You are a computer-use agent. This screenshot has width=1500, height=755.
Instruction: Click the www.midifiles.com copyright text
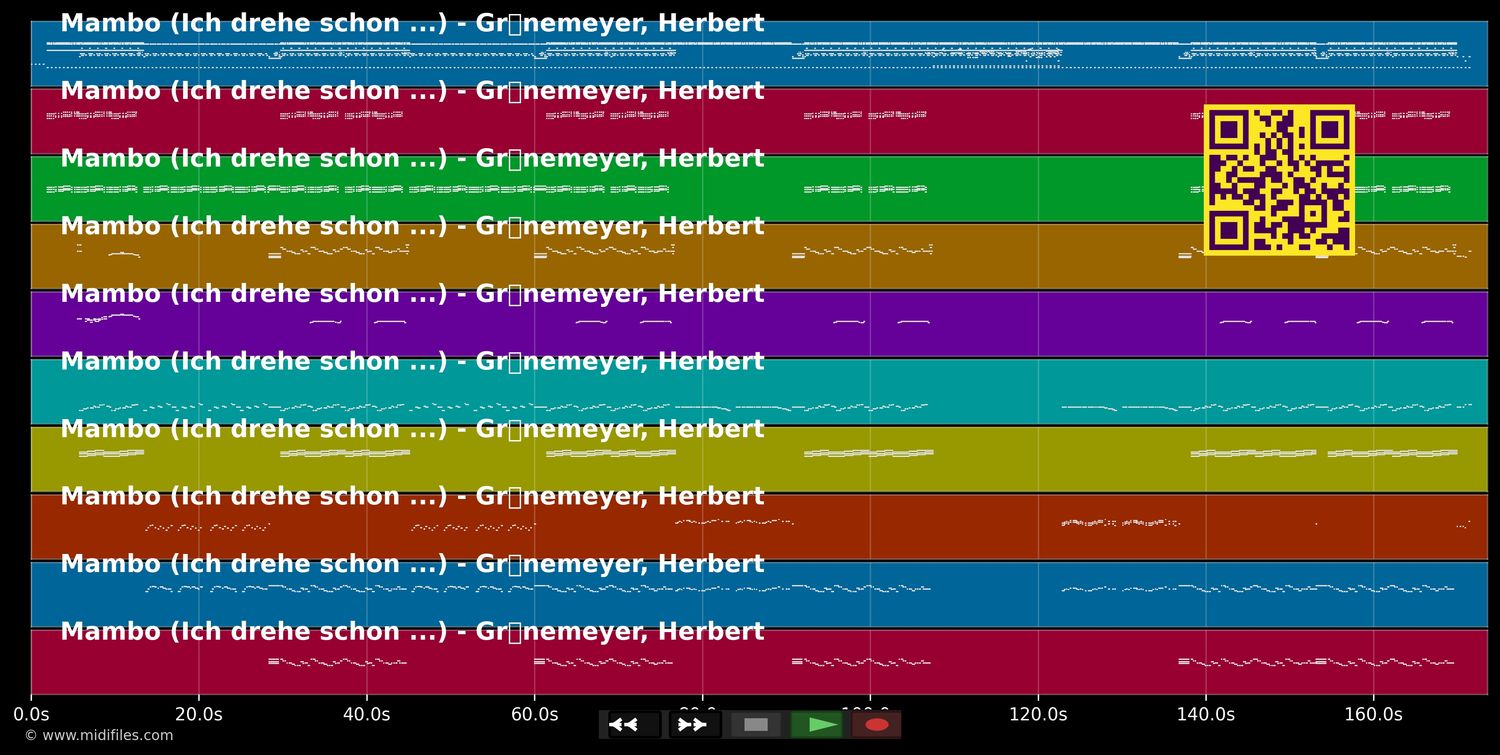coord(99,736)
